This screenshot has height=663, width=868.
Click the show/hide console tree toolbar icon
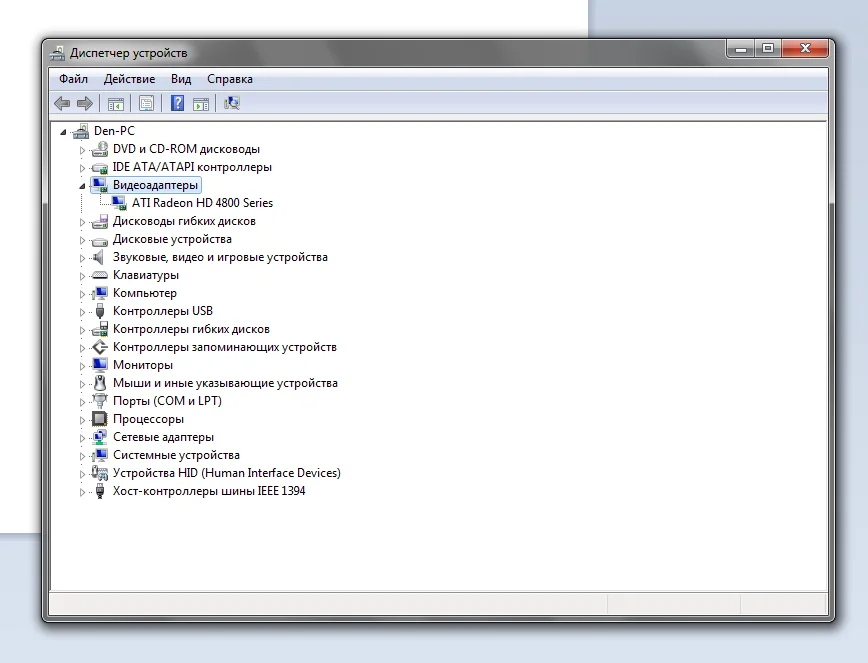click(x=116, y=103)
